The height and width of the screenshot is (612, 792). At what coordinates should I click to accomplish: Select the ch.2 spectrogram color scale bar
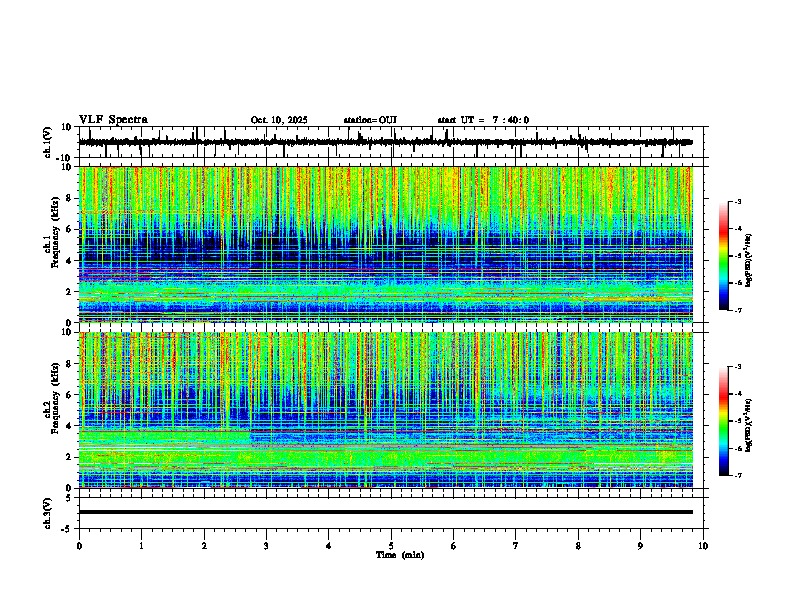723,421
